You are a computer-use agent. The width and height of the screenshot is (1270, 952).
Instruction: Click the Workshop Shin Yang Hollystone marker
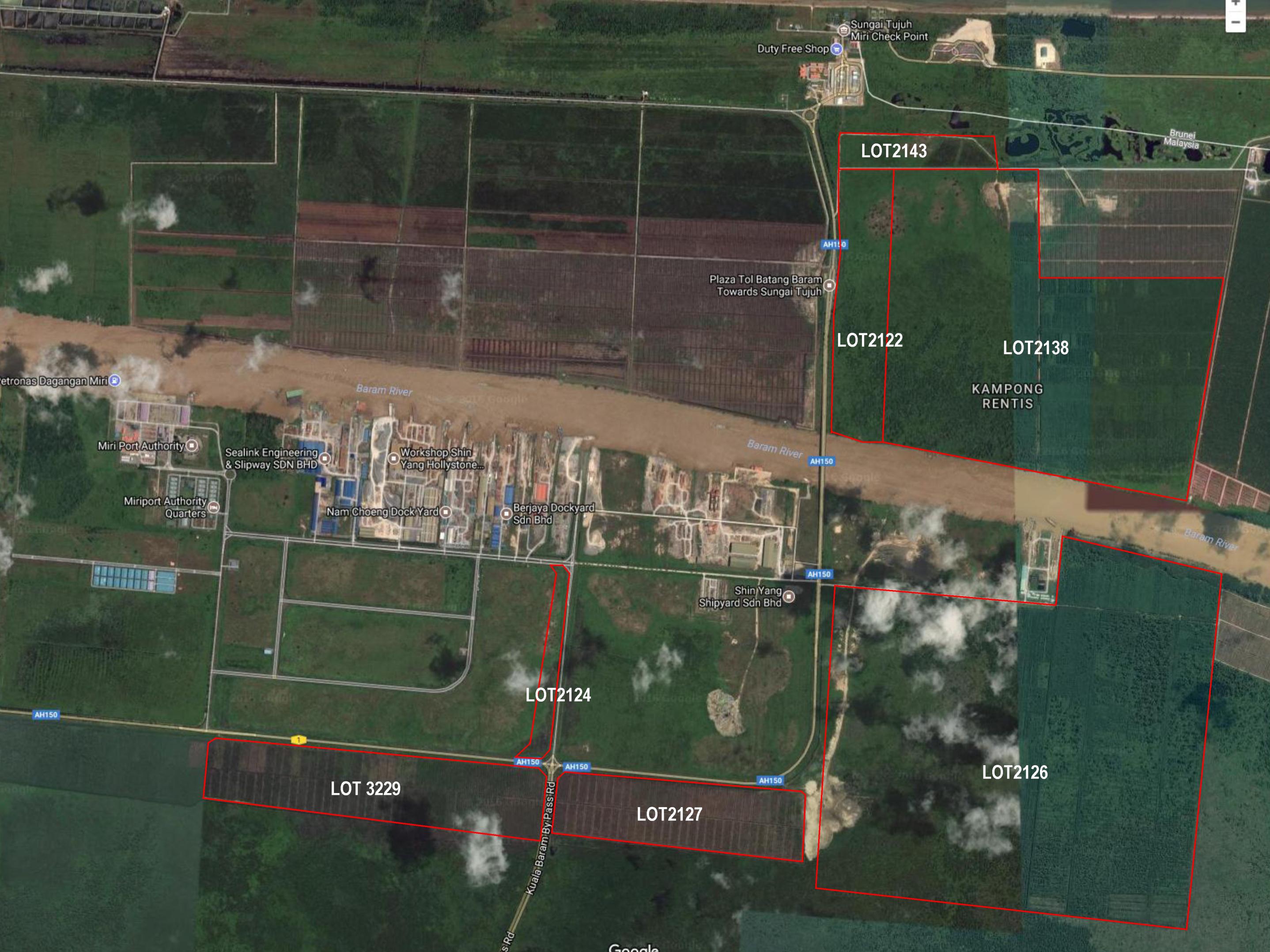[x=393, y=458]
